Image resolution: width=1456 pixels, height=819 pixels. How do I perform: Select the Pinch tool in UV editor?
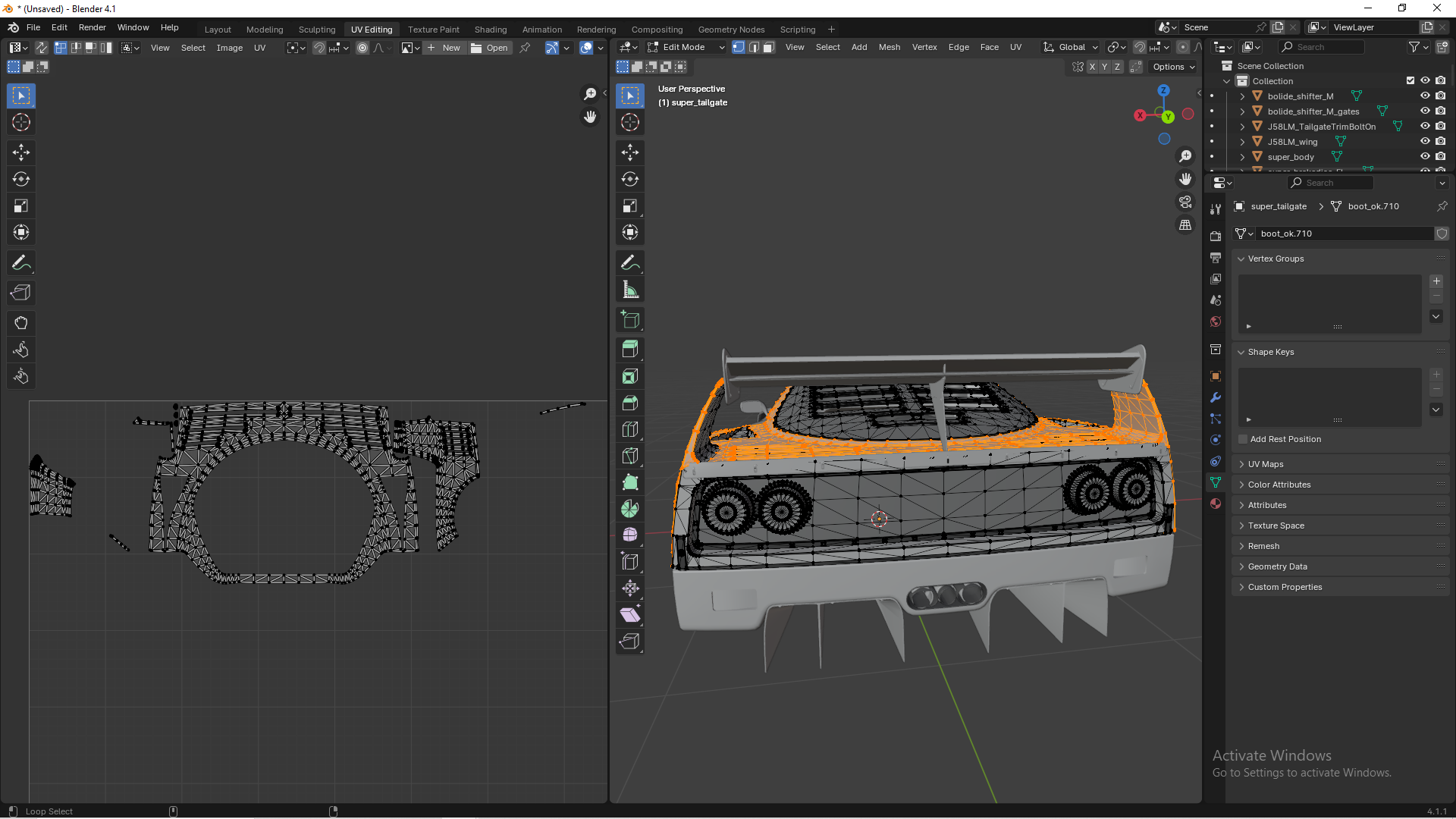(x=21, y=376)
